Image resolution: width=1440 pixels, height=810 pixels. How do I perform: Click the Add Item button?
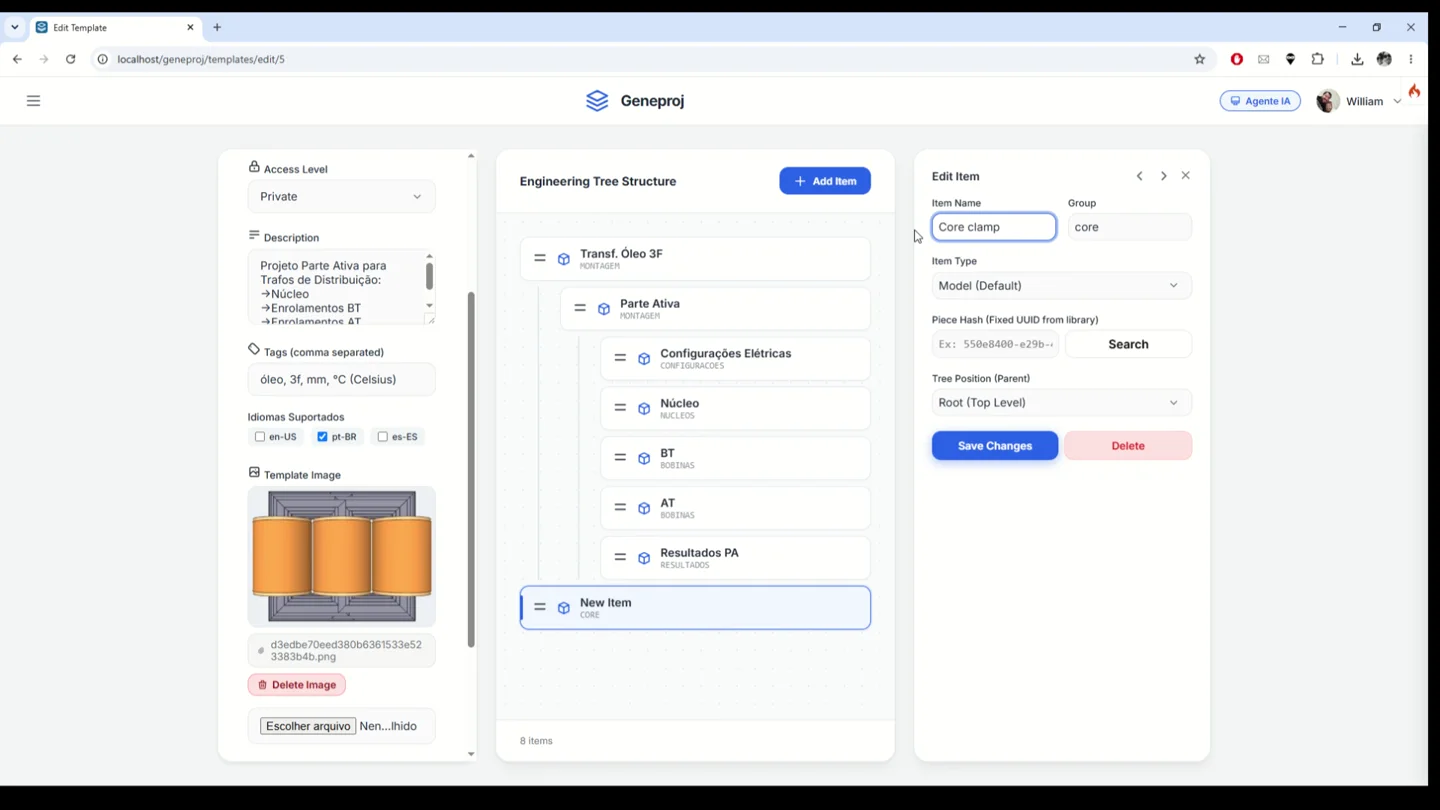pyautogui.click(x=825, y=181)
